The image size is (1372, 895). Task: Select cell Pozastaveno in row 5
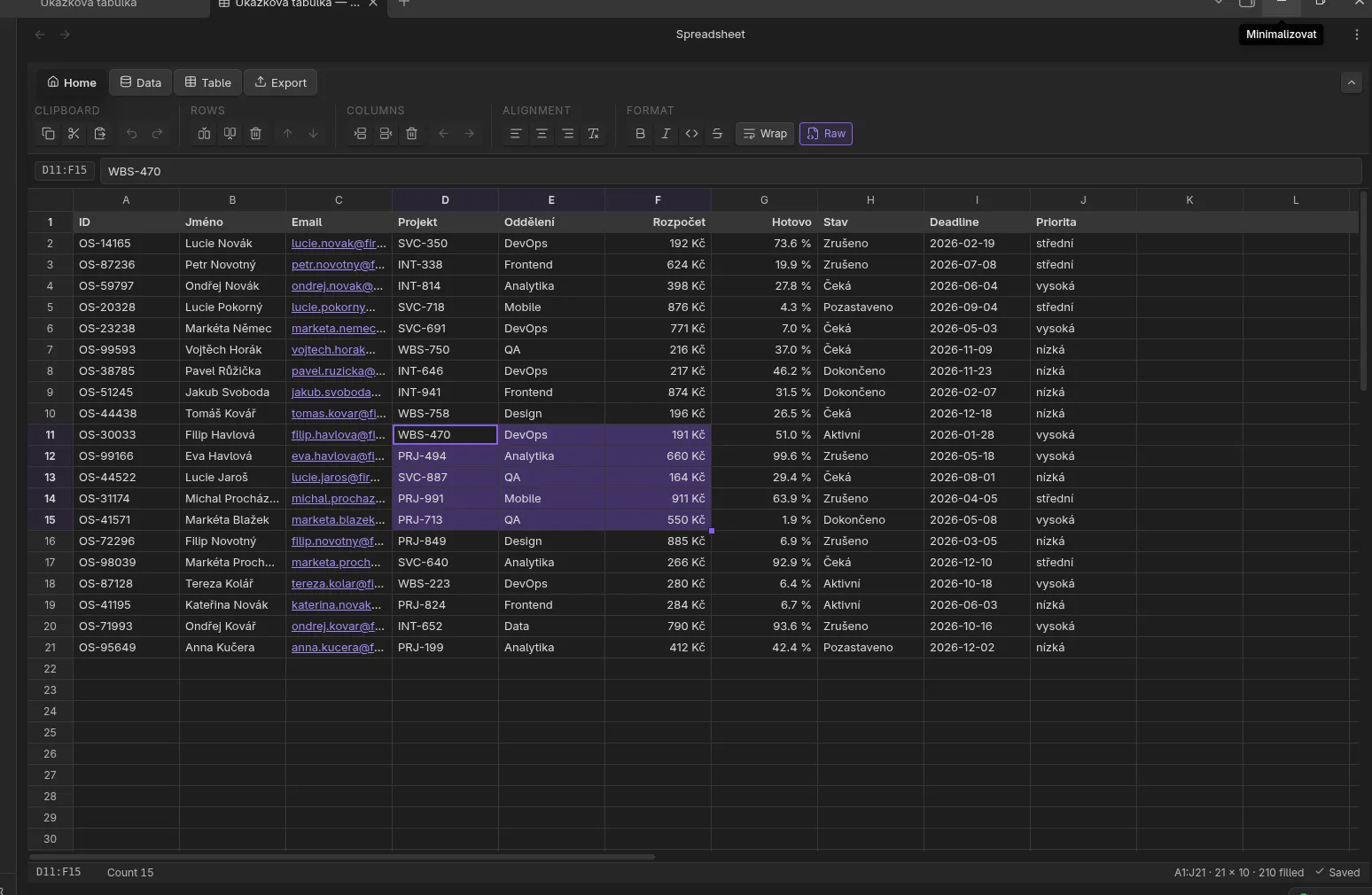(870, 307)
